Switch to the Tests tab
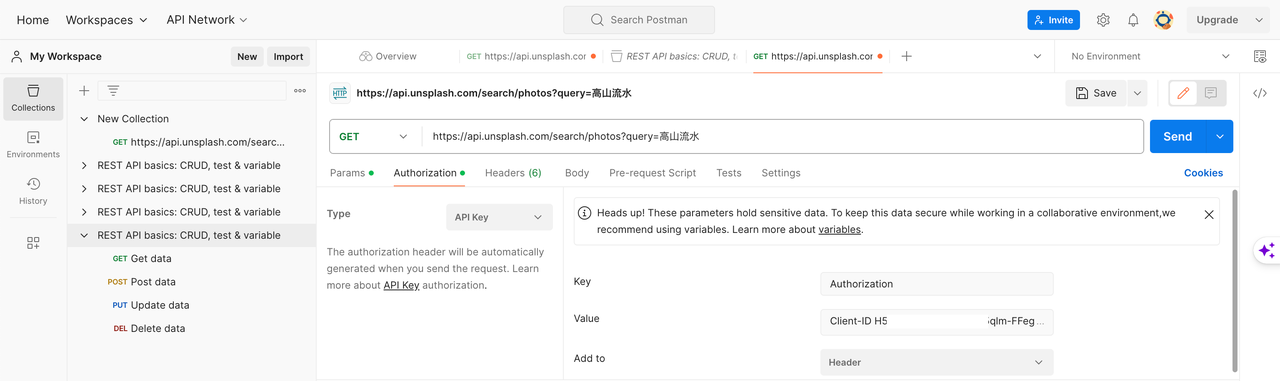Screen dimensions: 1280x381 (x=729, y=173)
